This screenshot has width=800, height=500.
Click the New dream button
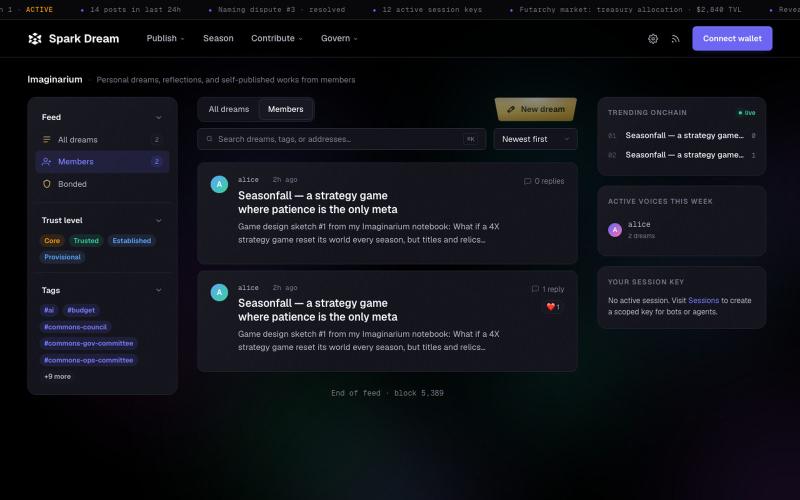point(536,109)
